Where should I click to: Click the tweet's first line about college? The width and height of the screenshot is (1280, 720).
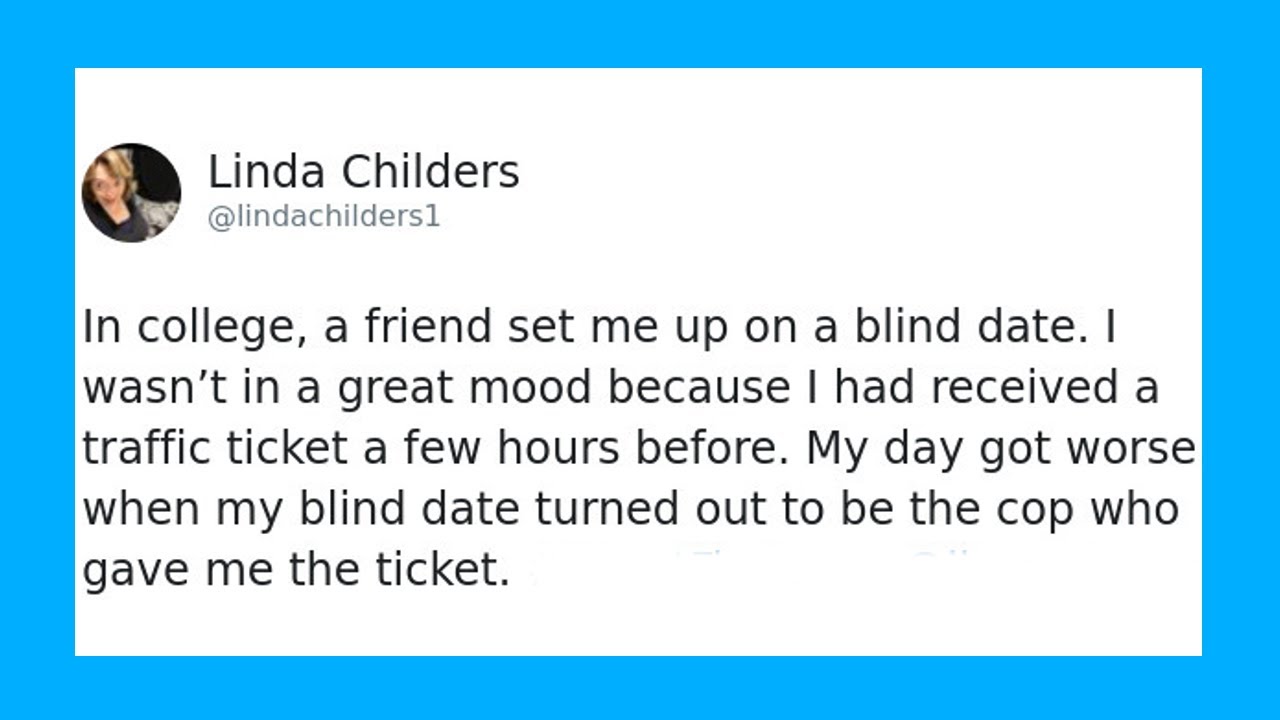coord(598,328)
